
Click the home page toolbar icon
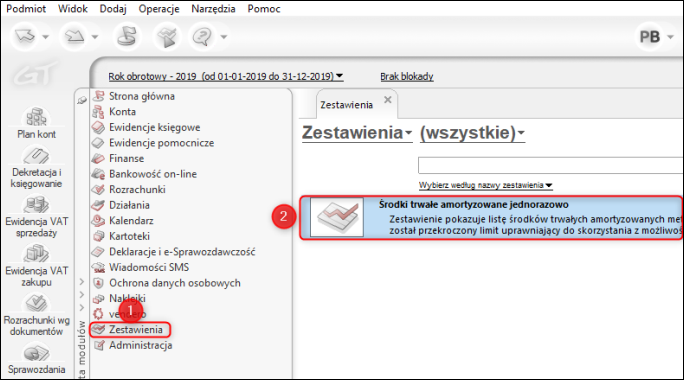click(127, 37)
